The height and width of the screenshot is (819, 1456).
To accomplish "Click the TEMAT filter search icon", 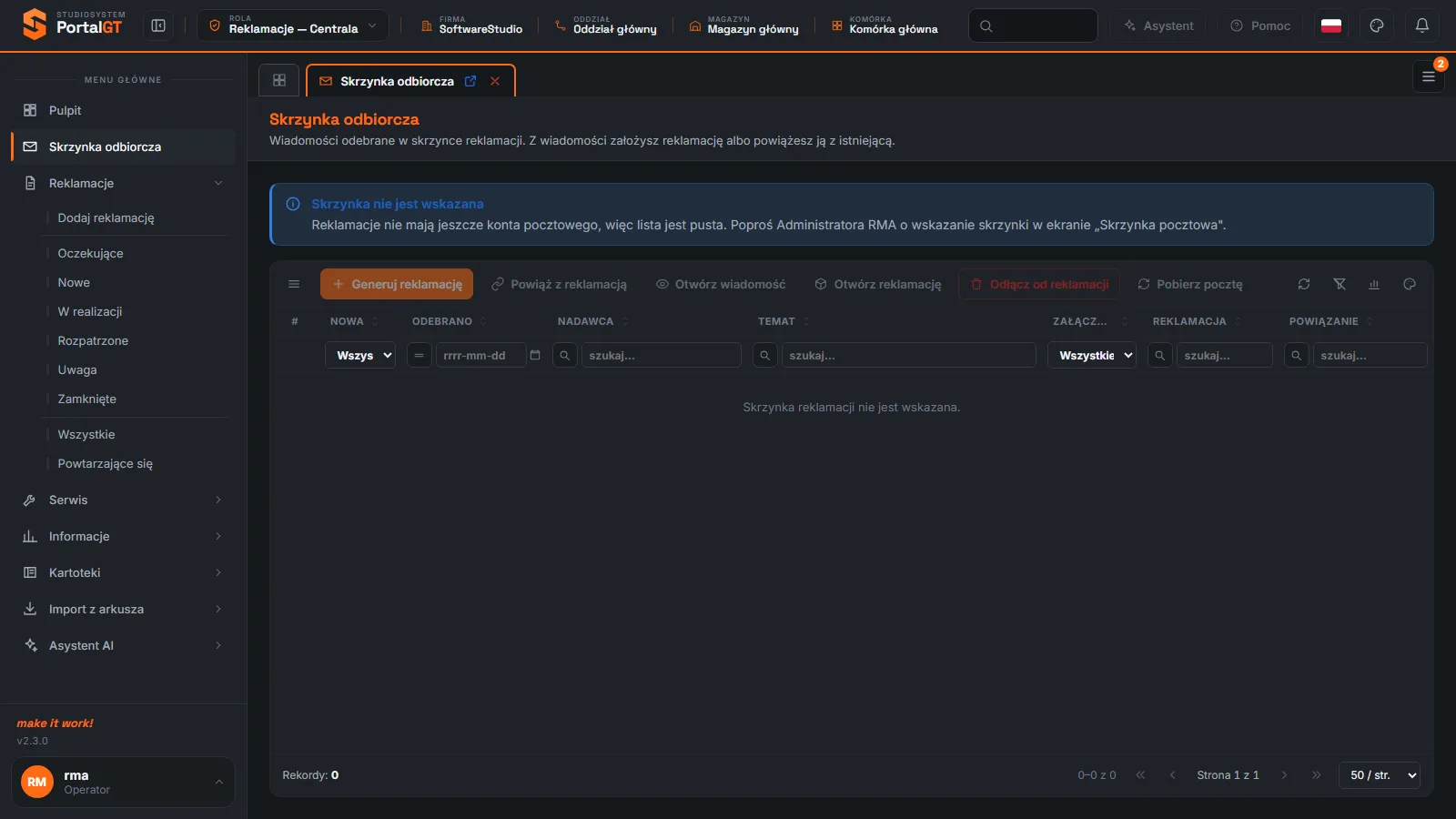I will click(765, 355).
